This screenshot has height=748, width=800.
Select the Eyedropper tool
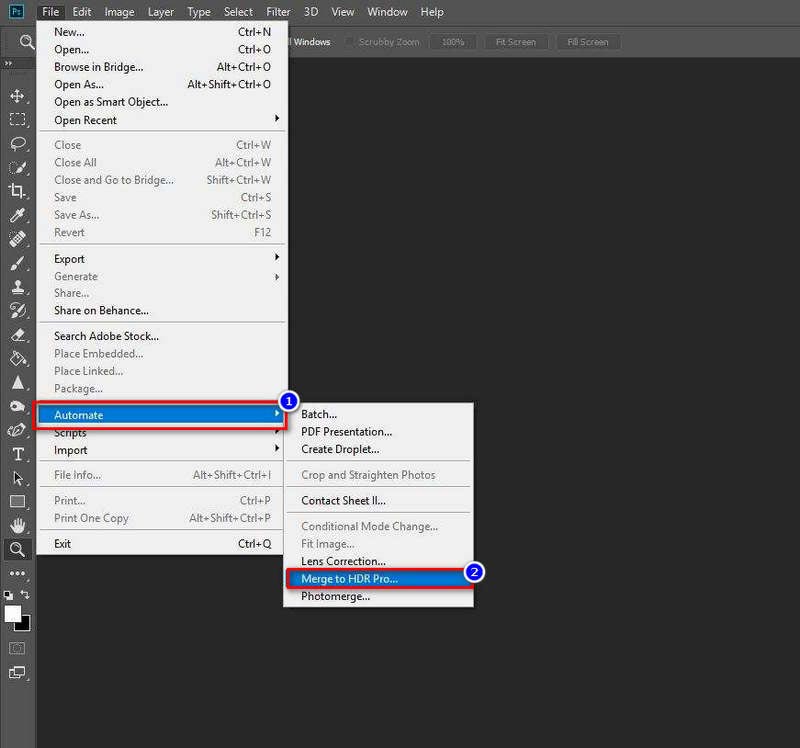tap(17, 215)
